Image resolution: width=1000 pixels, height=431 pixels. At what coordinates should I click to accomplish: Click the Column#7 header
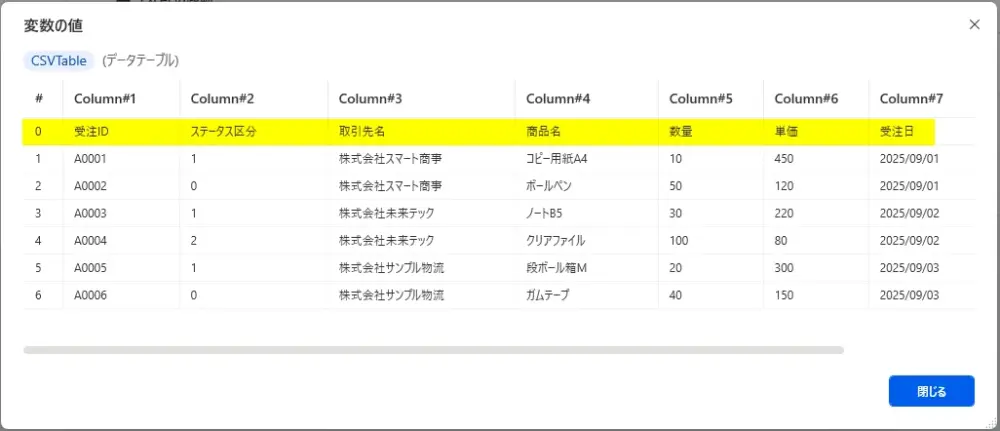[911, 99]
